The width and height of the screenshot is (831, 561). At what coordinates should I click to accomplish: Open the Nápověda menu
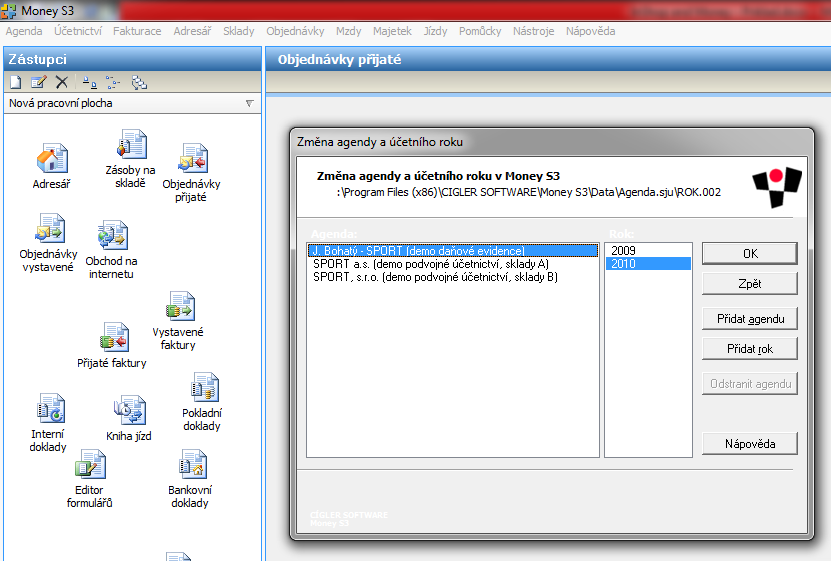590,31
